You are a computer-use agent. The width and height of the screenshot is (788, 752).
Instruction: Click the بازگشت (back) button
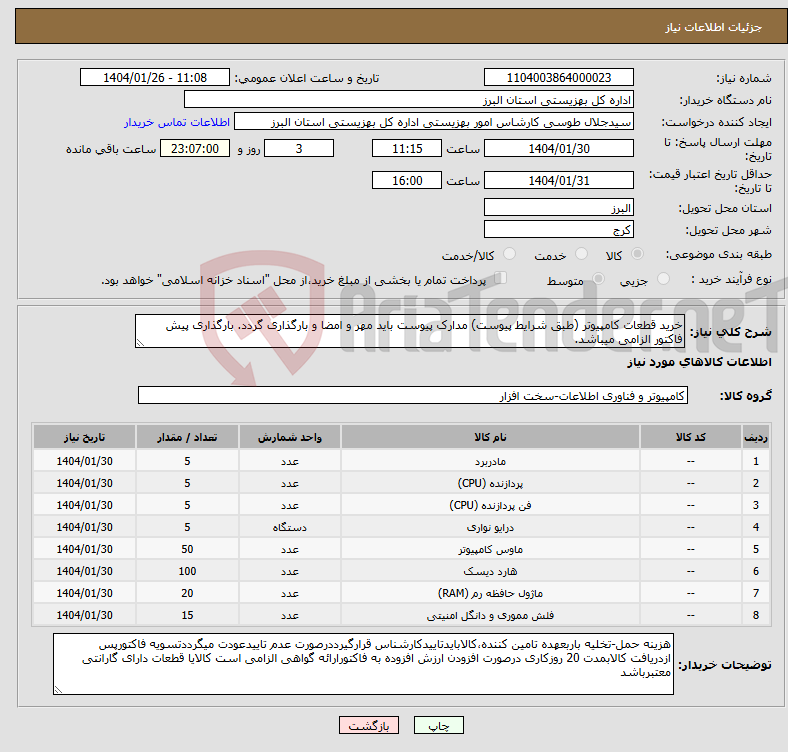tap(368, 725)
